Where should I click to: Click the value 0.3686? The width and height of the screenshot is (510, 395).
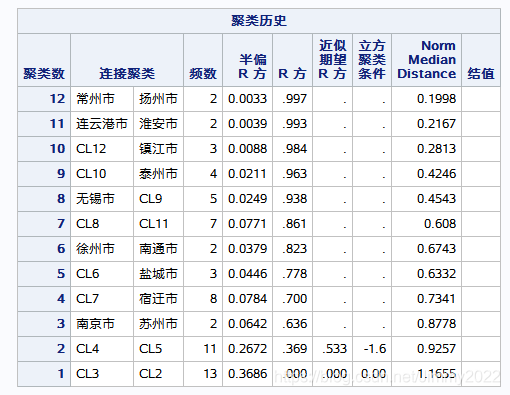tap(247, 374)
